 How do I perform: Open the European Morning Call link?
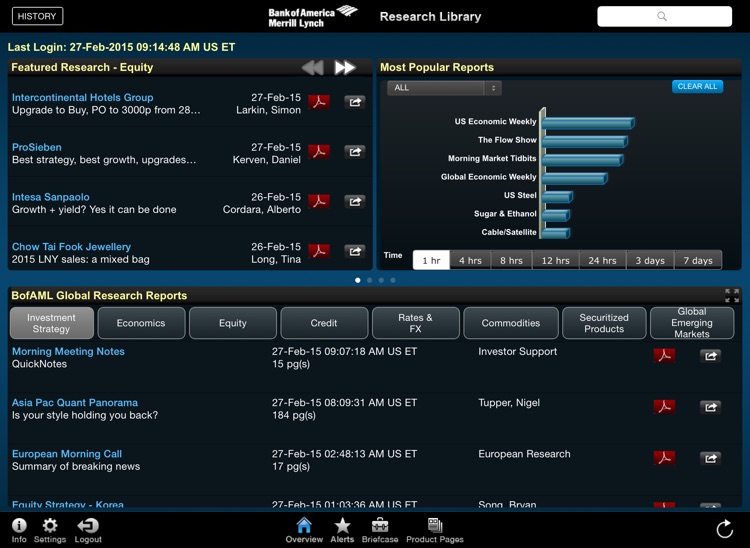click(67, 454)
